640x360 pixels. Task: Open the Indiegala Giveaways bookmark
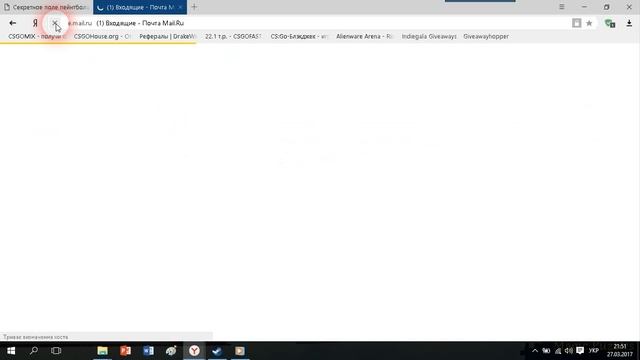(429, 36)
